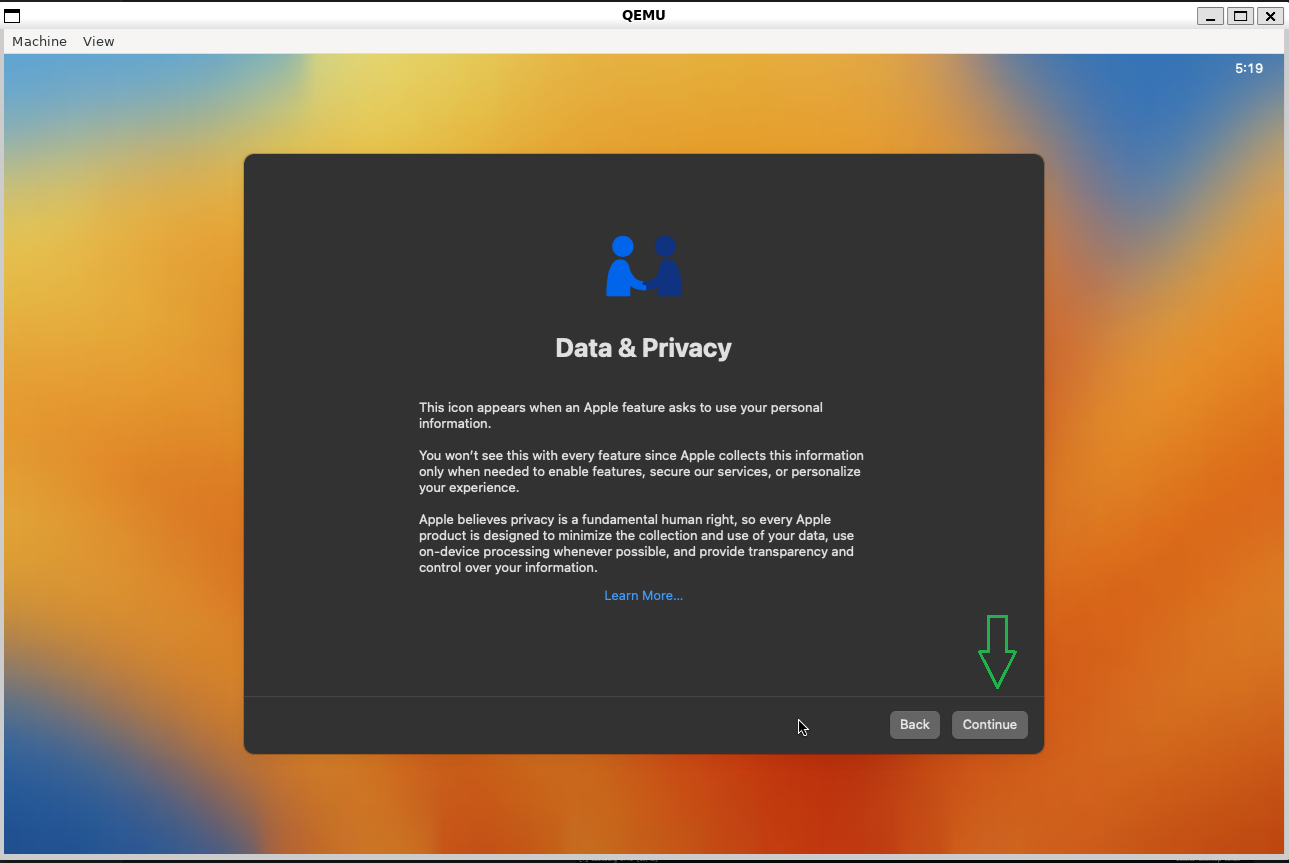Go back with the Back button
The height and width of the screenshot is (863, 1289).
coord(915,725)
